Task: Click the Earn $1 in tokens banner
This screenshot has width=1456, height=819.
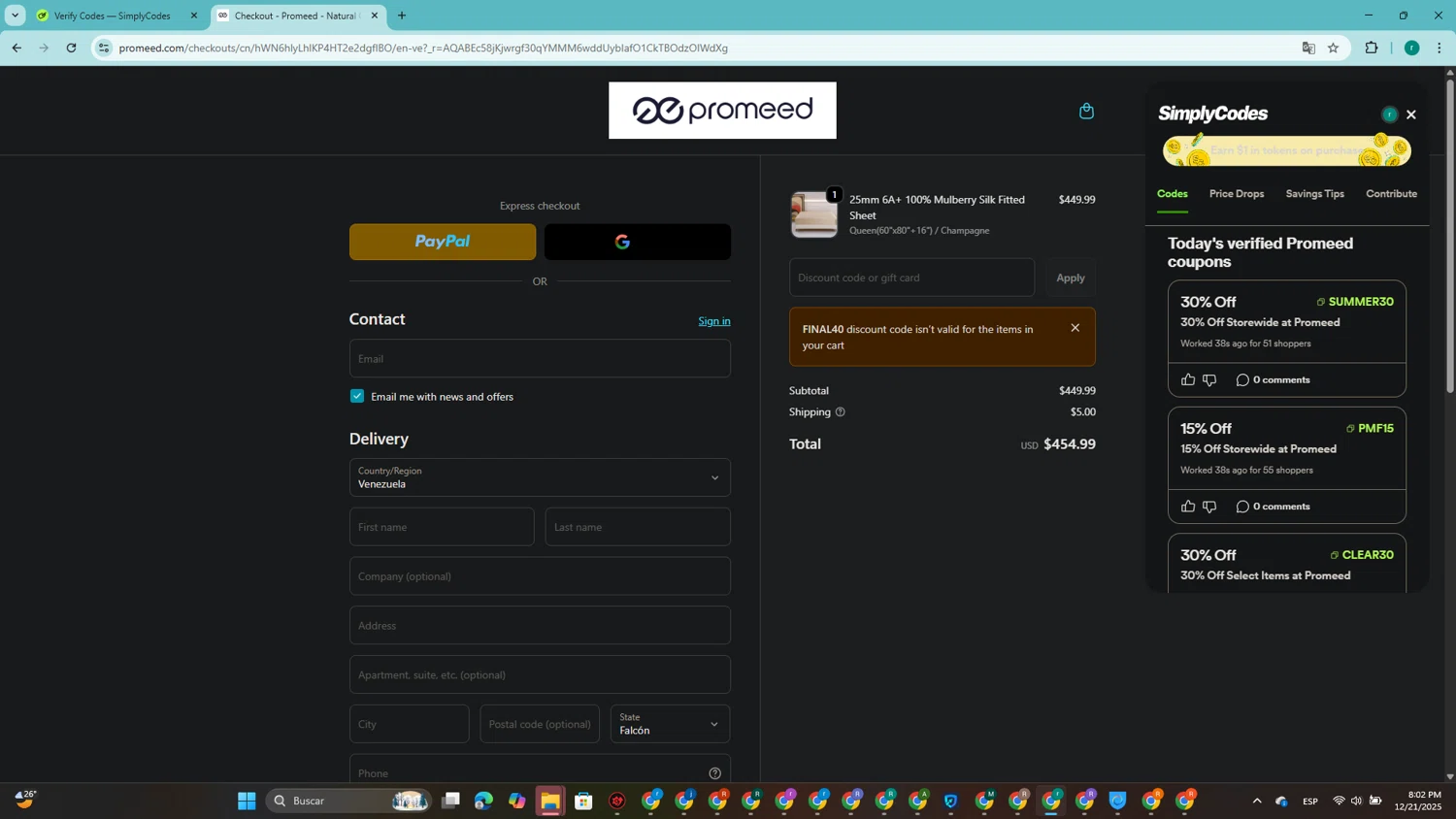Action: click(1286, 150)
